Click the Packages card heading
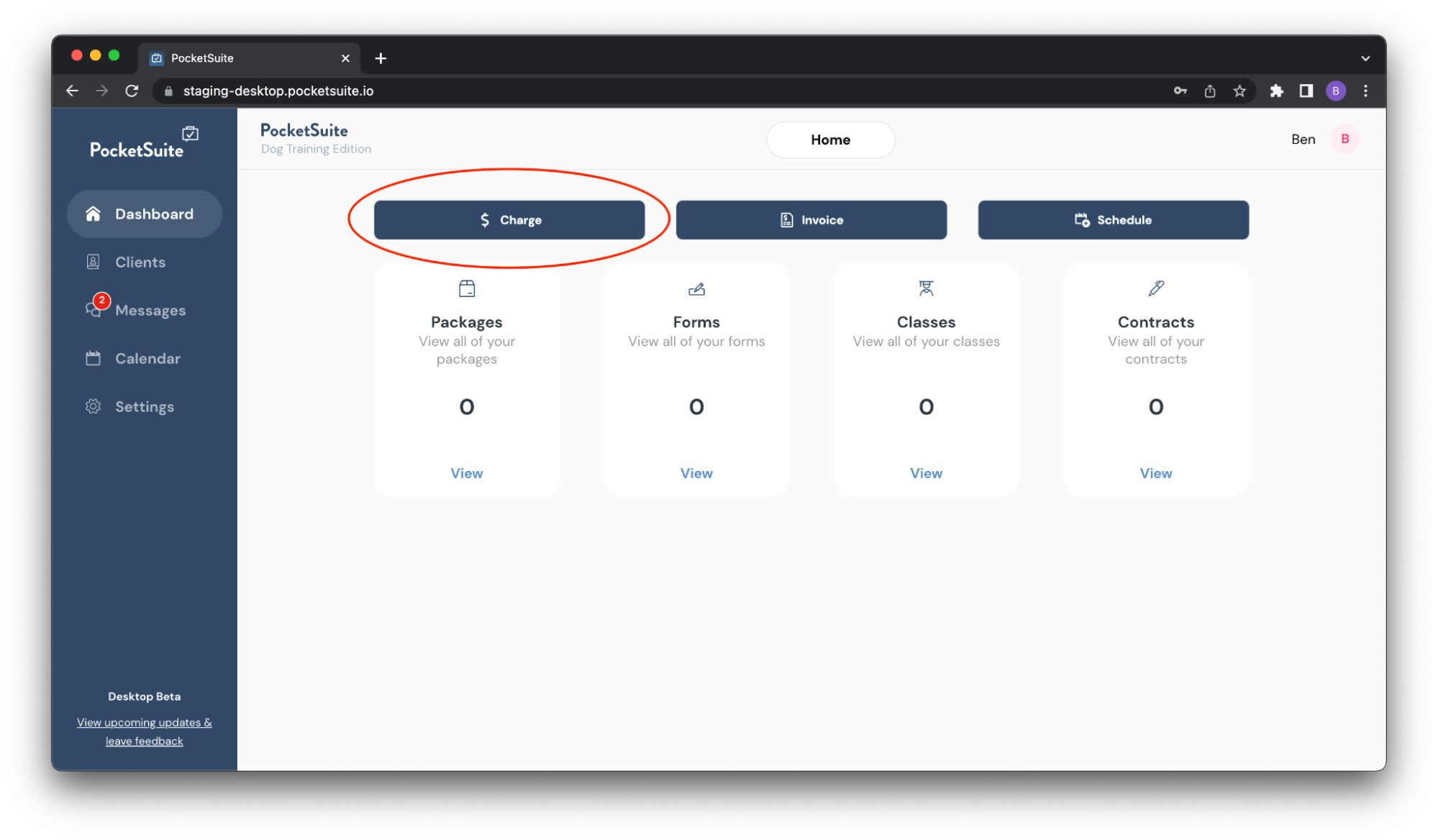The height and width of the screenshot is (840, 1438). (x=466, y=322)
